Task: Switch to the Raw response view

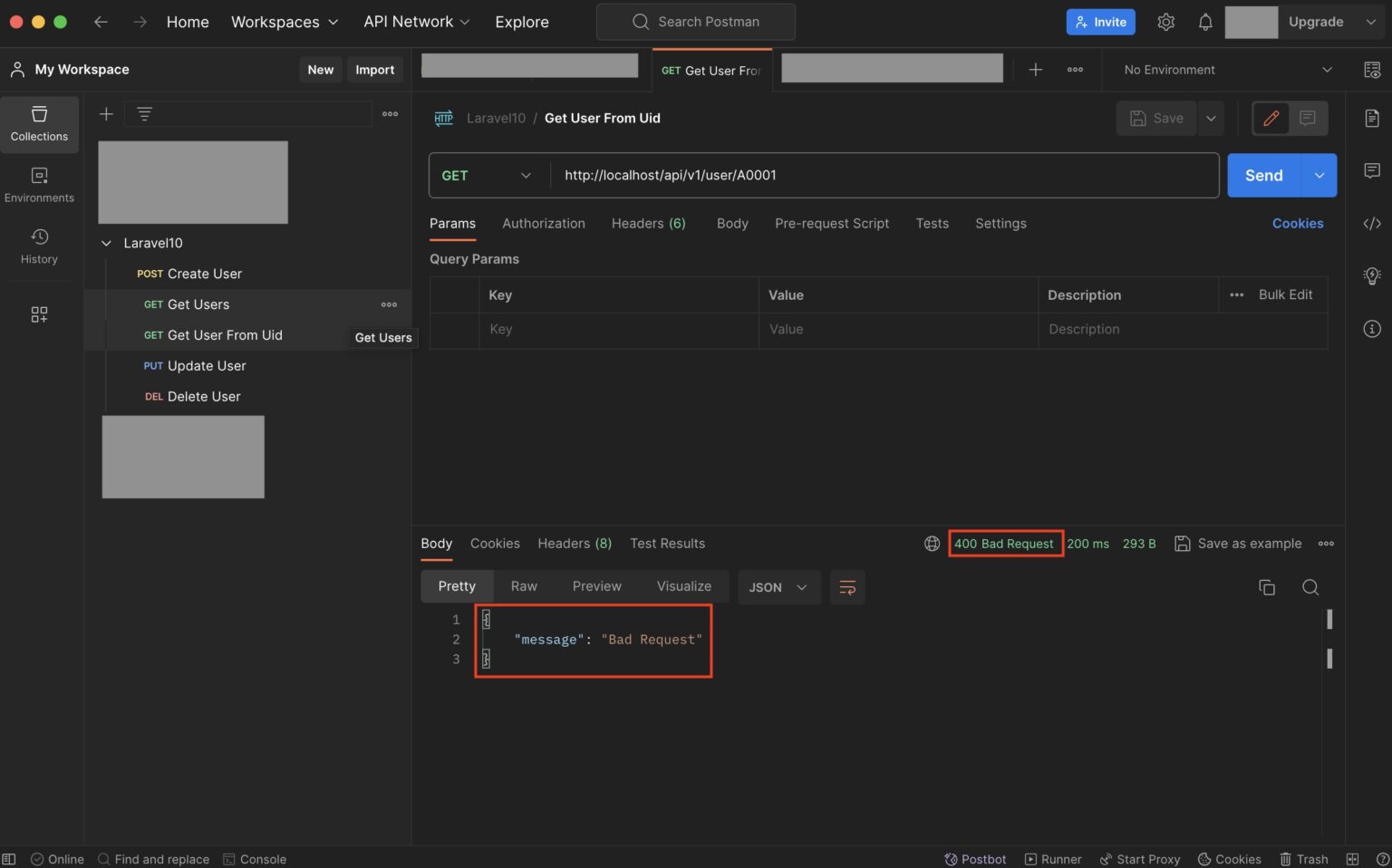Action: point(523,586)
